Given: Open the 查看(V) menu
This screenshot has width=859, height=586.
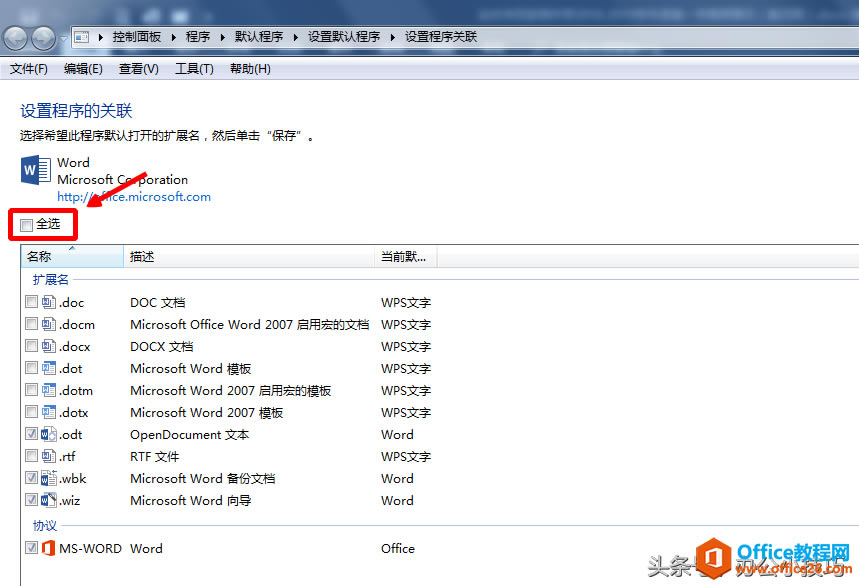Looking at the screenshot, I should coord(139,69).
